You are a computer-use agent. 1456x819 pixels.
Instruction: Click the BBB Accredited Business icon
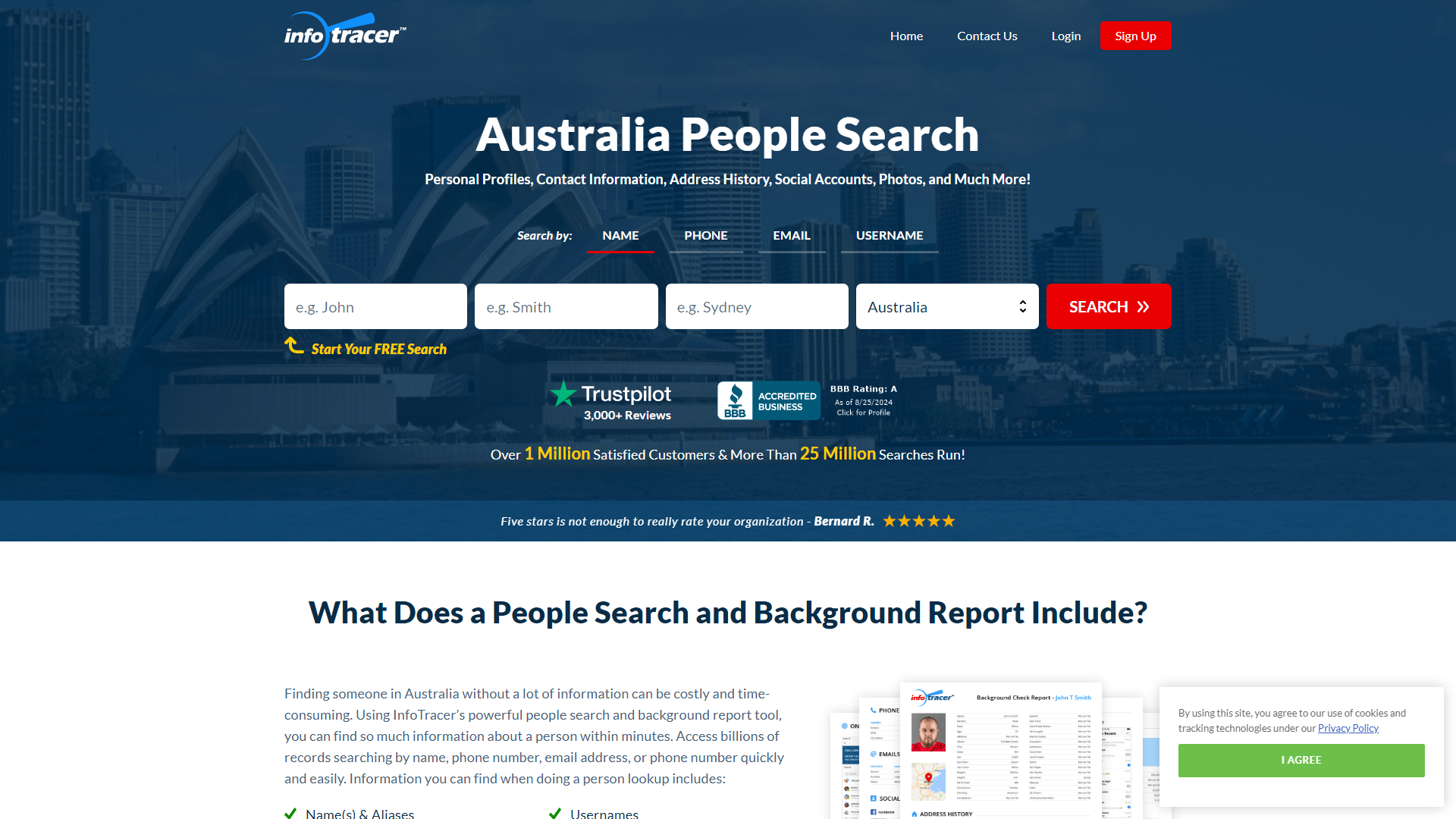coord(766,399)
